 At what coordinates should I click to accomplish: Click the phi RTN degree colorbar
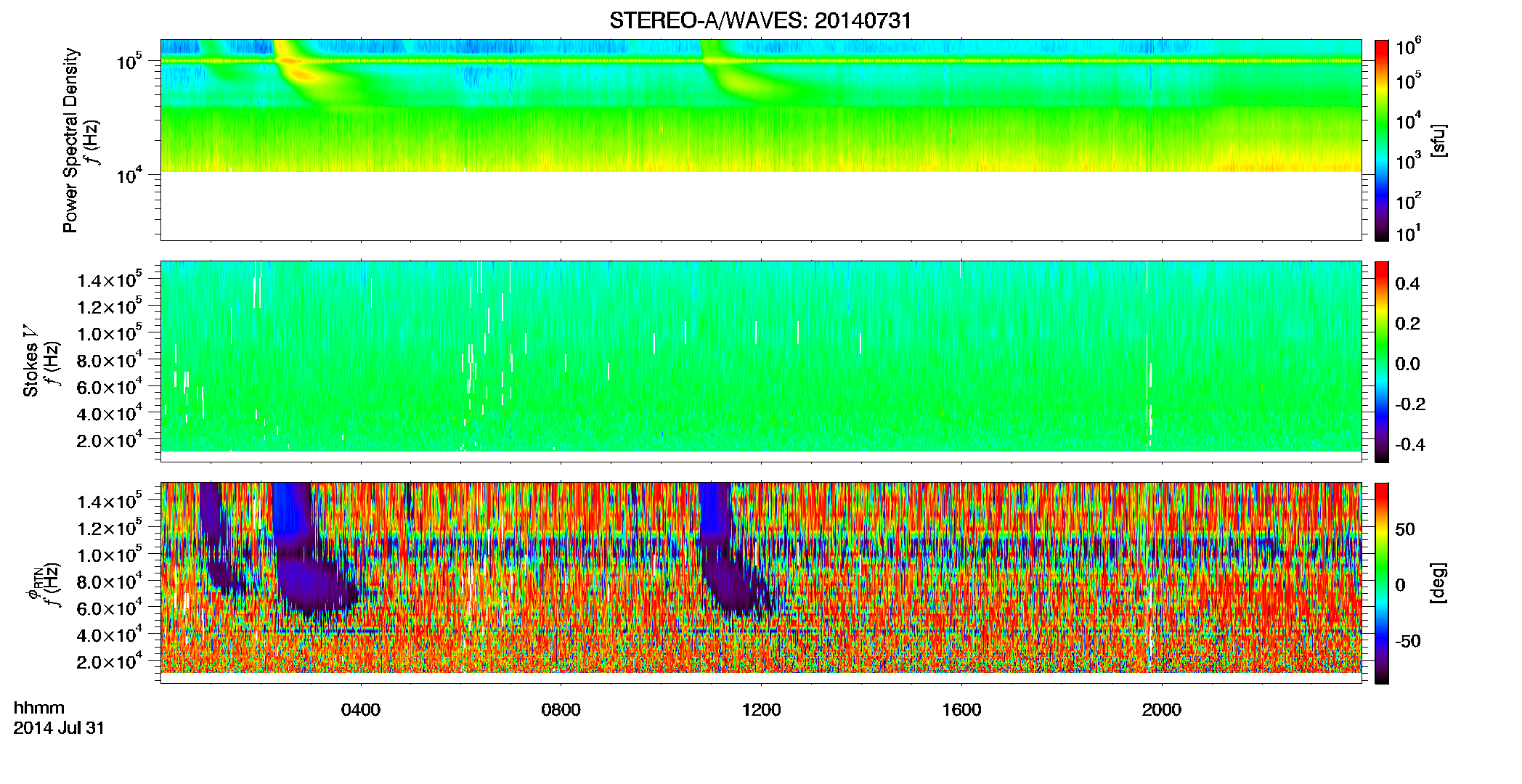[1382, 583]
